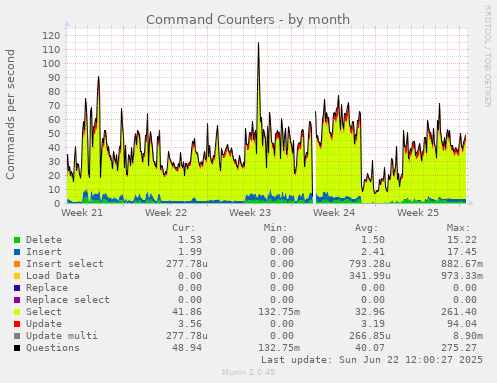Click the 'Insert' legend label
Viewport: 497px width, 383px height.
tap(44, 252)
